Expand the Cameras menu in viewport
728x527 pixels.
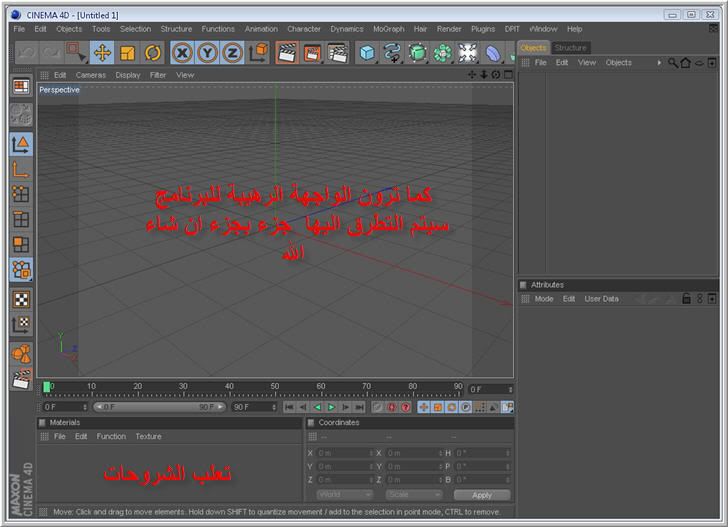coord(90,75)
